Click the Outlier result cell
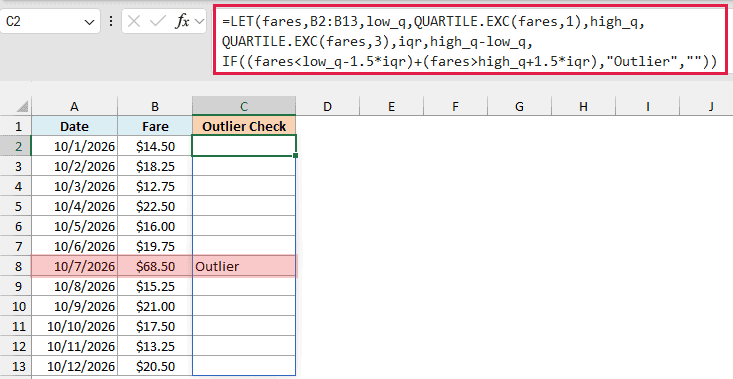The height and width of the screenshot is (379, 733). 244,266
